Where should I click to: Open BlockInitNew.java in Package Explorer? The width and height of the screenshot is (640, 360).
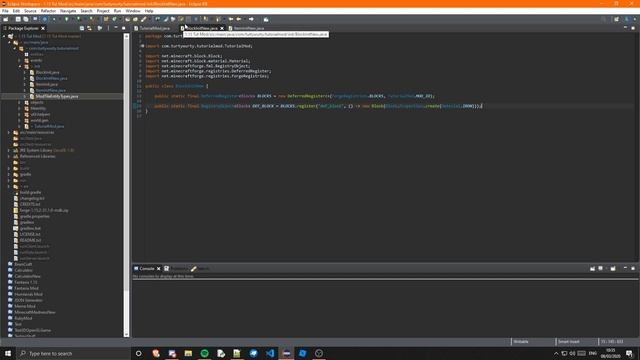pyautogui.click(x=51, y=78)
